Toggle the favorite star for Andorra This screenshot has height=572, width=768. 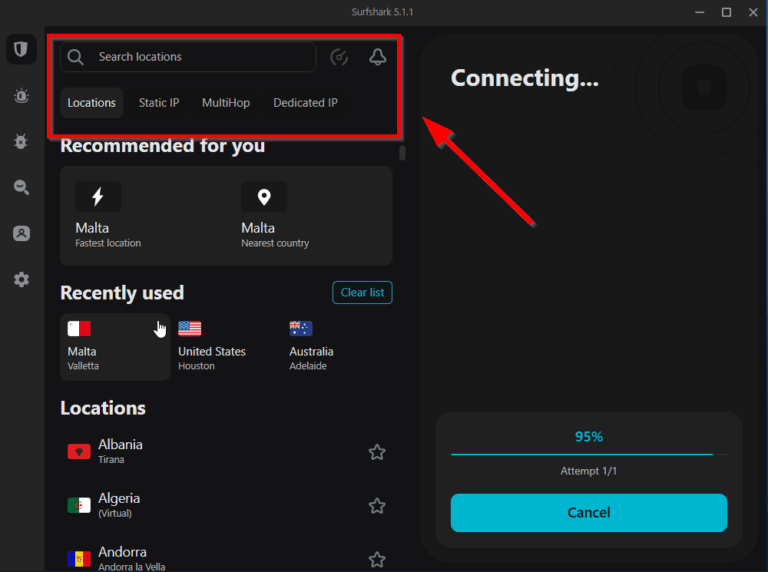point(377,559)
